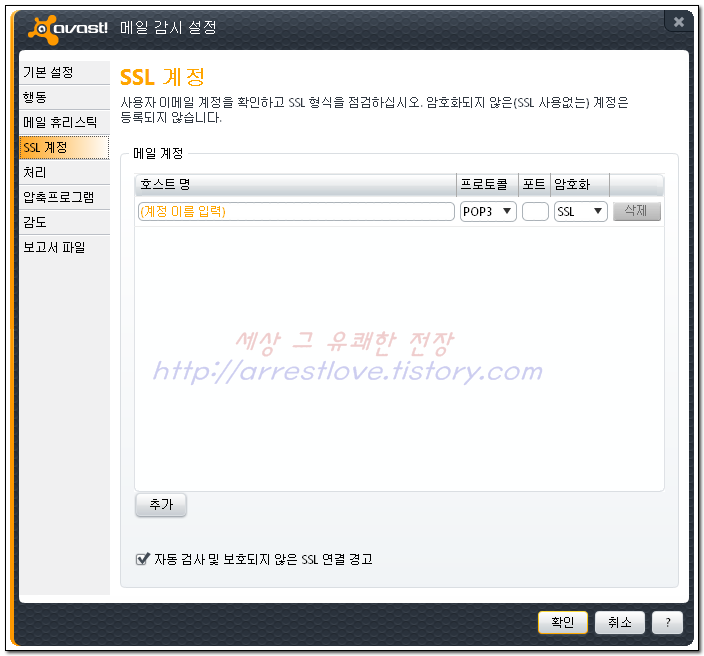Switch to the 감도 section
Viewport: 704px width, 656px height.
65,222
